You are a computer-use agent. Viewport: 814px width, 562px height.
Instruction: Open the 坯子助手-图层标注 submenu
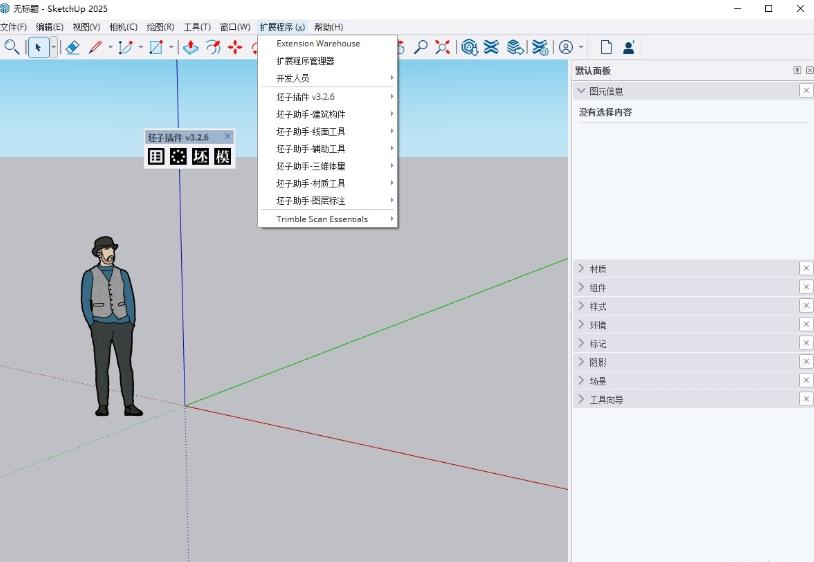point(328,201)
